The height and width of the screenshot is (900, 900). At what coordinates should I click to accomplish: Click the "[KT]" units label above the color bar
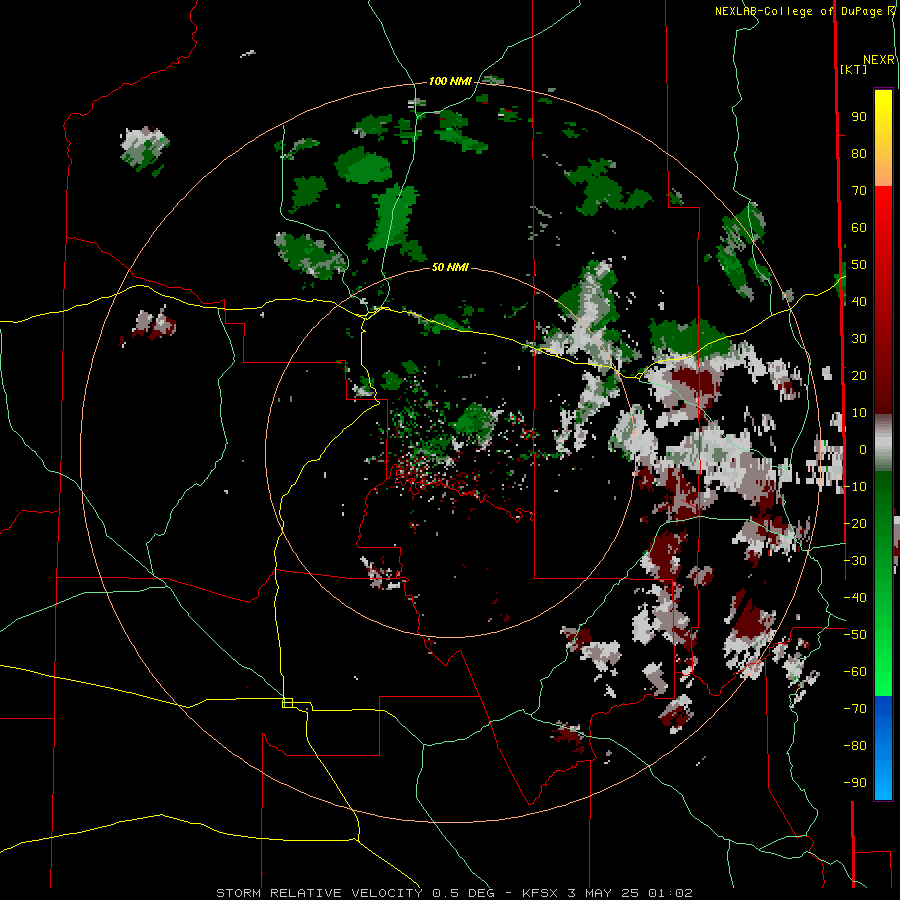tap(854, 69)
